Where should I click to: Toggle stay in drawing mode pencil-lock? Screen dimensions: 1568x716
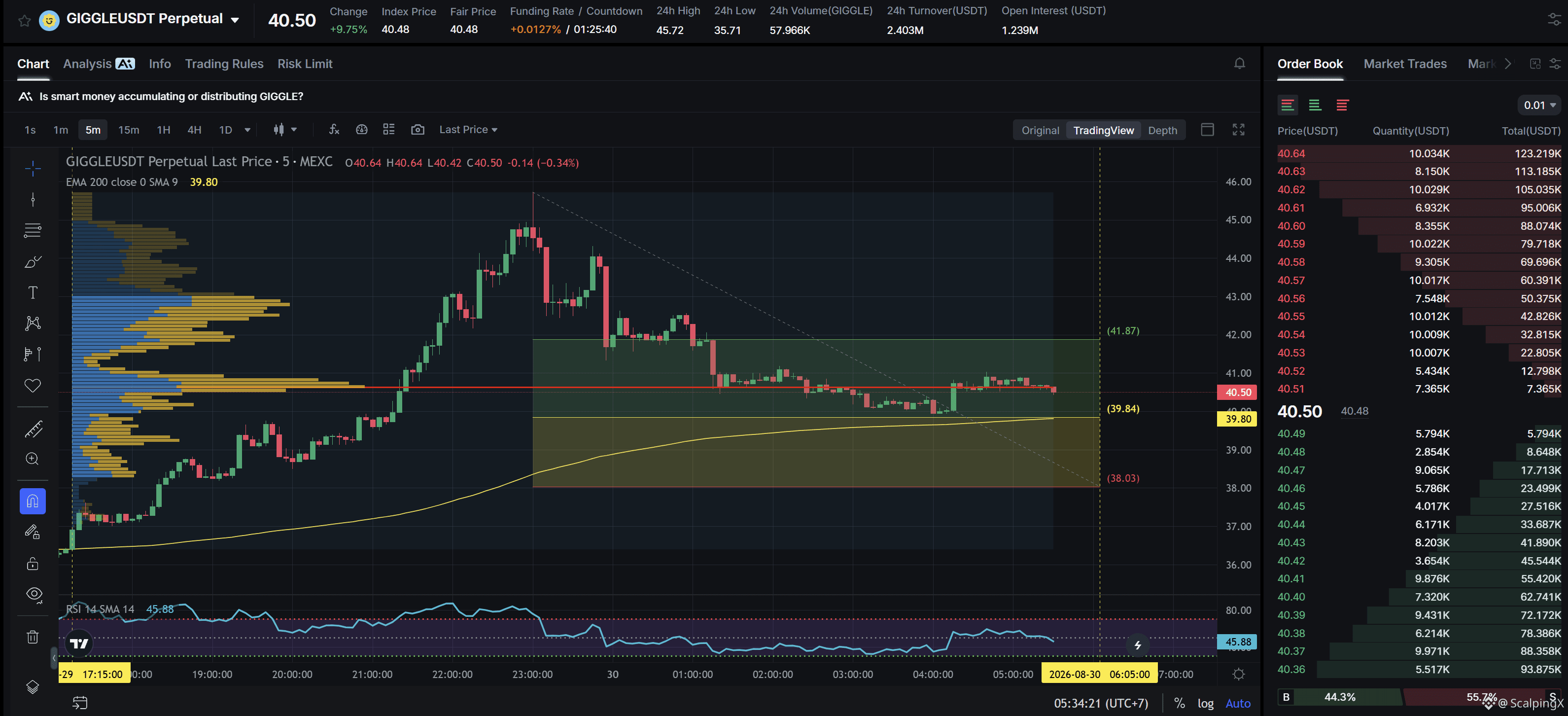(33, 532)
